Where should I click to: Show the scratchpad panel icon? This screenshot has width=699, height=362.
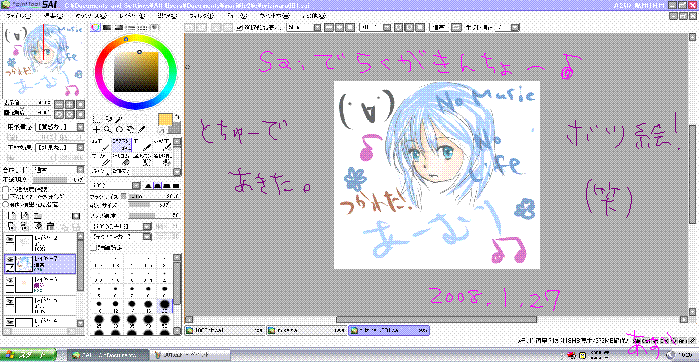(154, 27)
